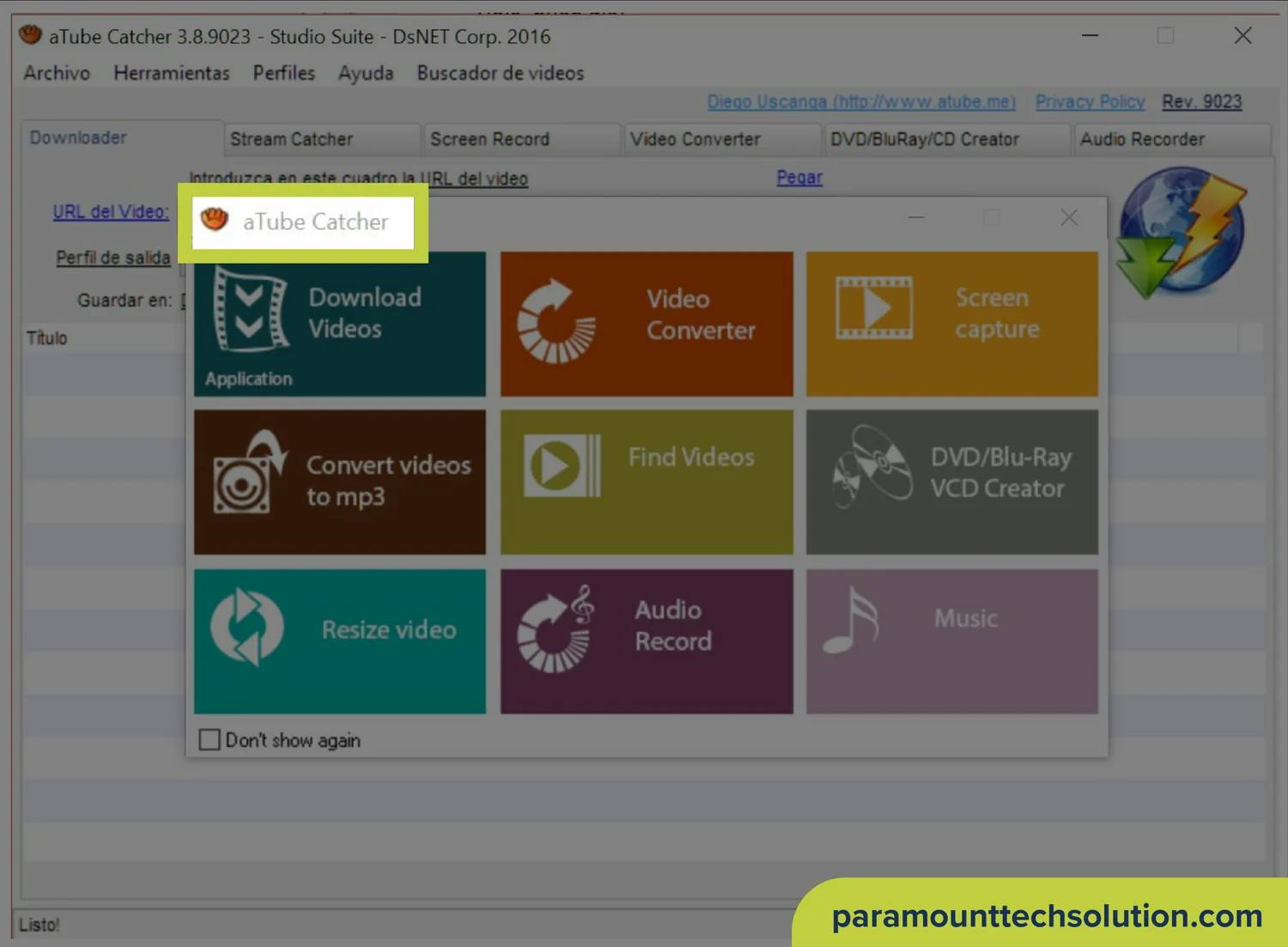Screen dimensions: 1288x947
Task: Click the URL del Video link
Action: (x=111, y=212)
